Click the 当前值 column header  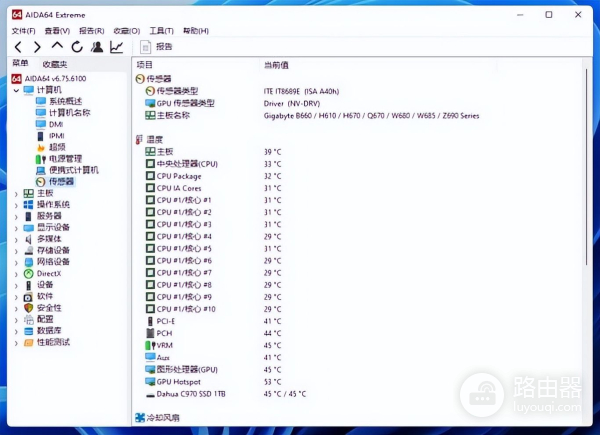pyautogui.click(x=276, y=65)
